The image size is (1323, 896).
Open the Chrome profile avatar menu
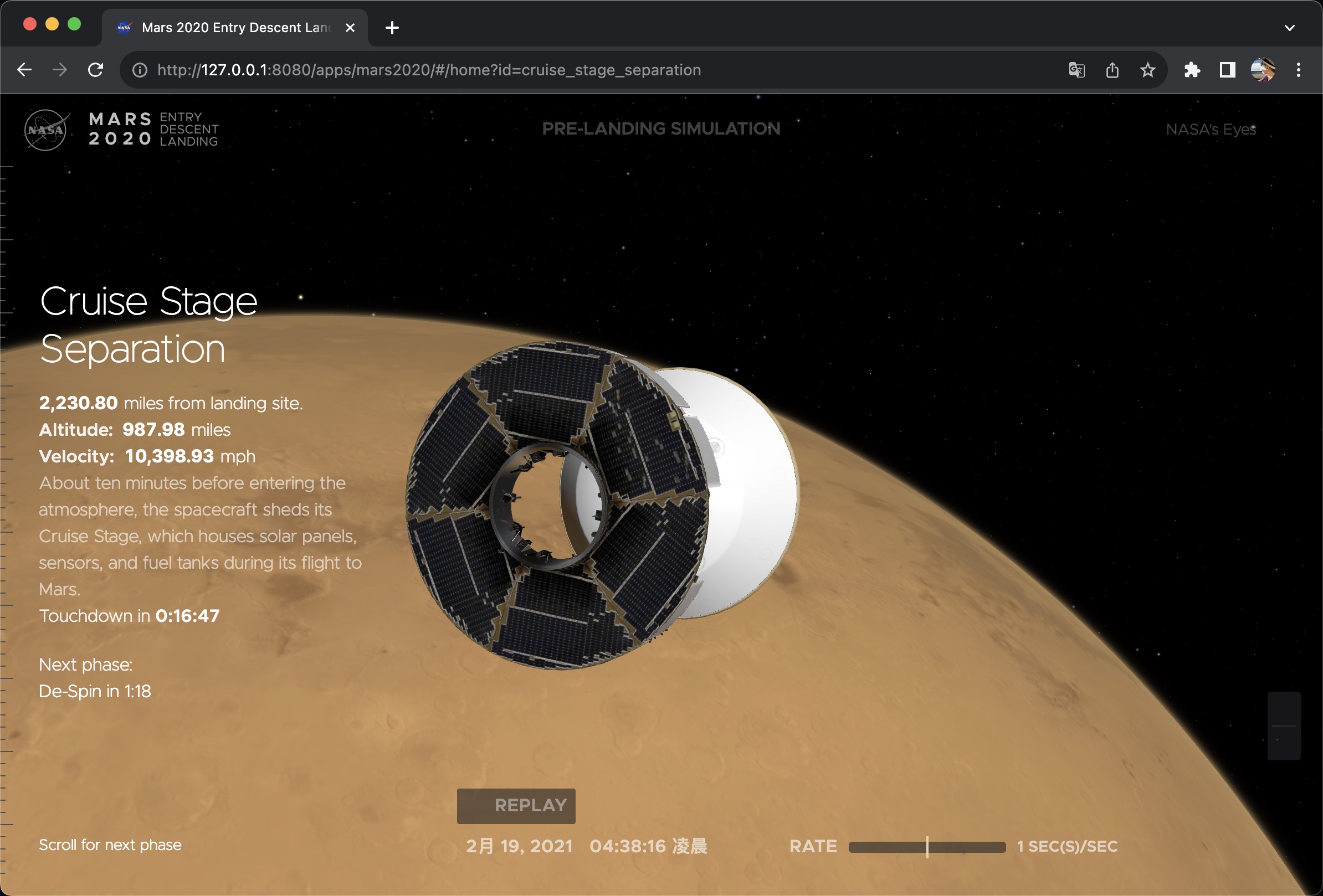pos(1263,70)
